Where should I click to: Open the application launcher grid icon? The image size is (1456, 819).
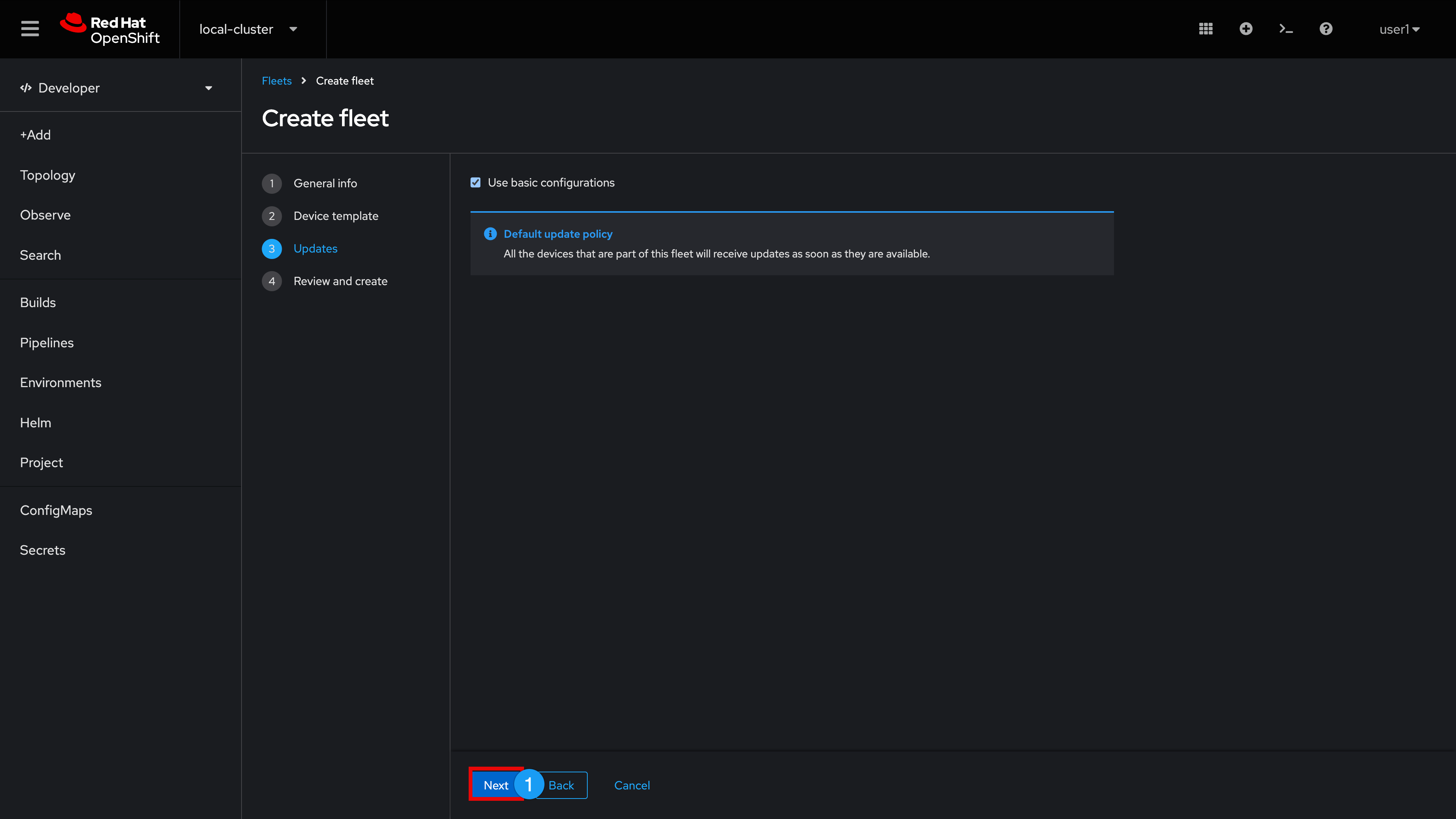tap(1206, 29)
